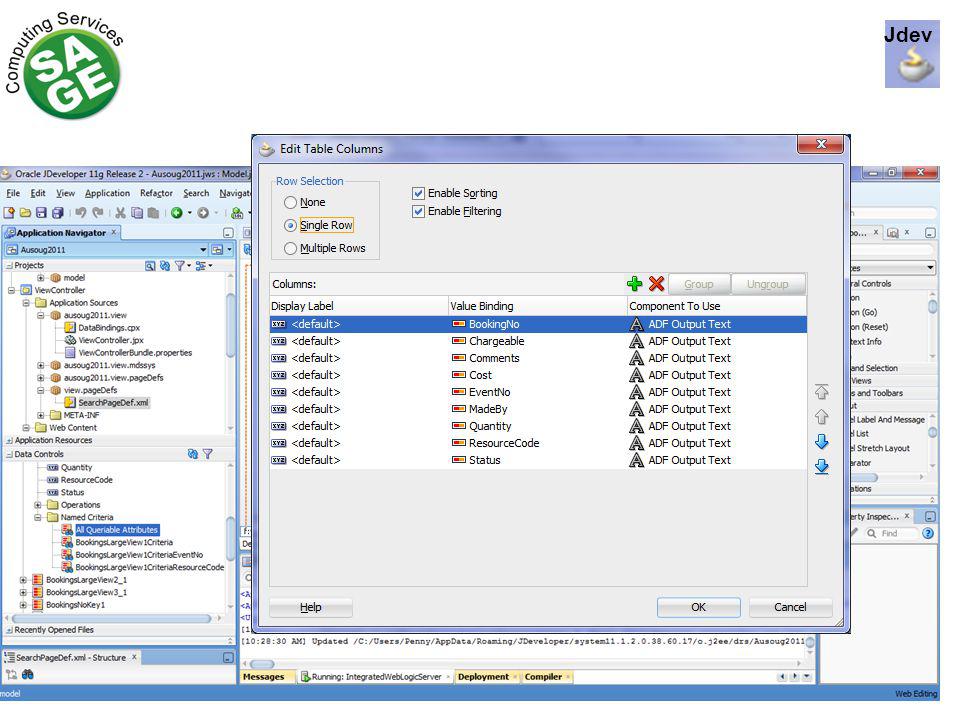
Task: Click the Open folder icon in JDeveloper toolbar
Action: point(25,212)
